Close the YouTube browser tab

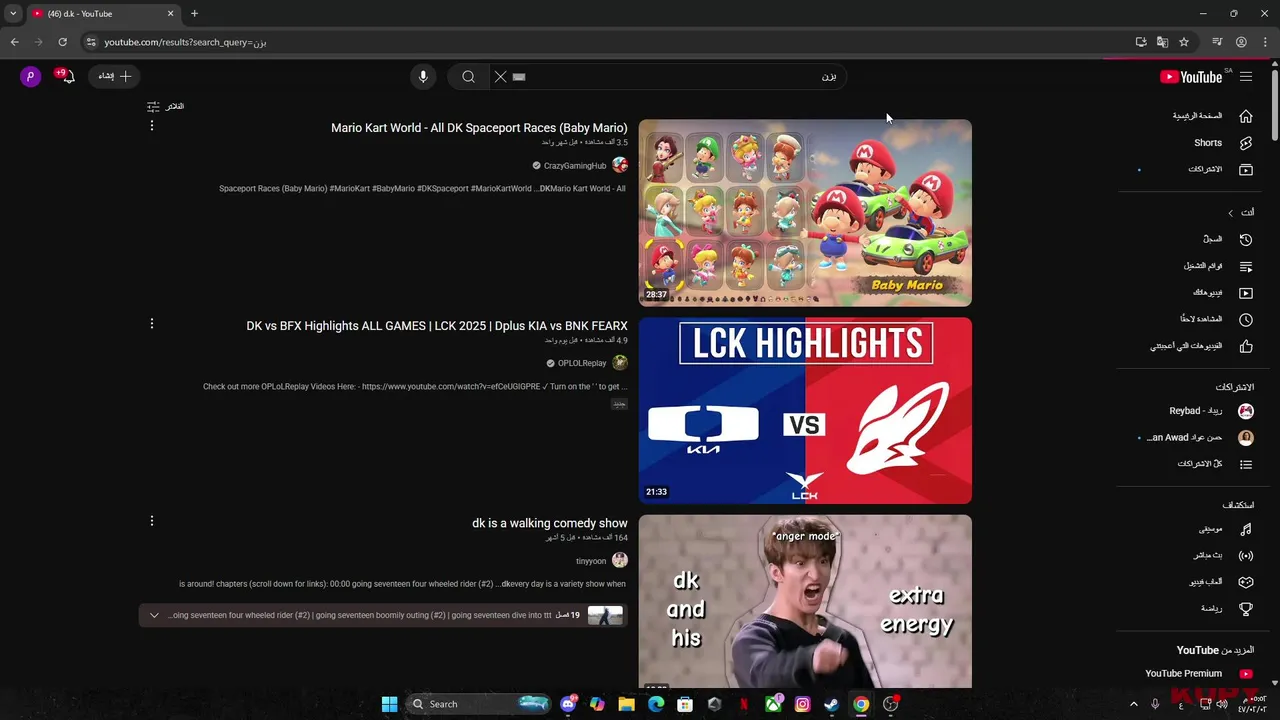point(170,14)
